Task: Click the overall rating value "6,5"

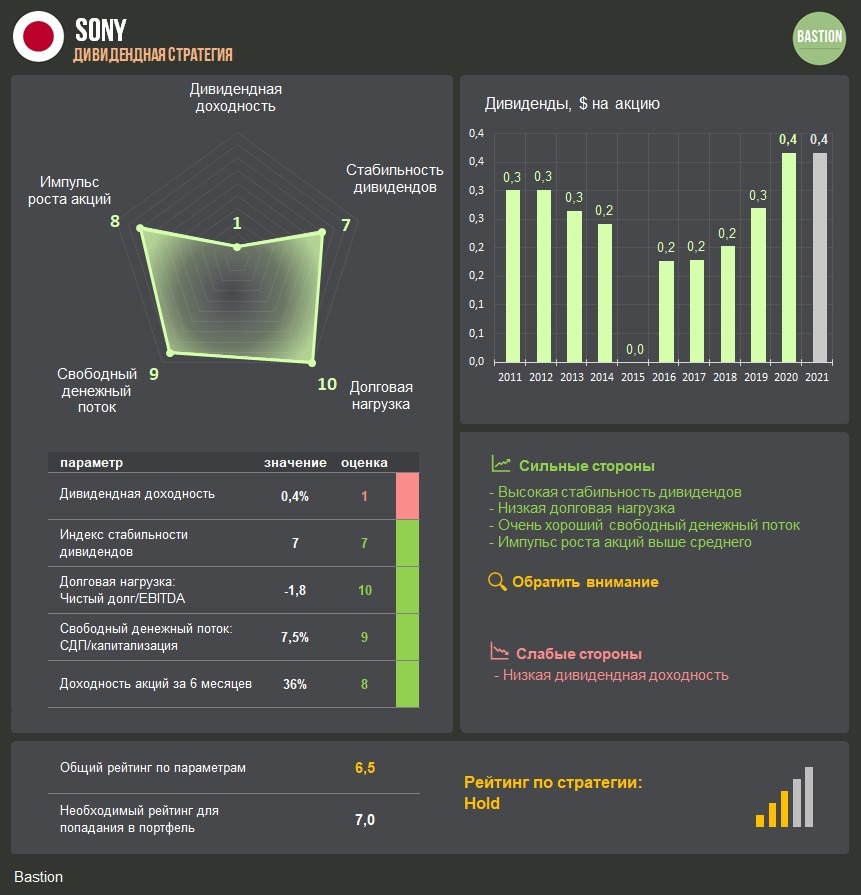Action: click(x=365, y=768)
